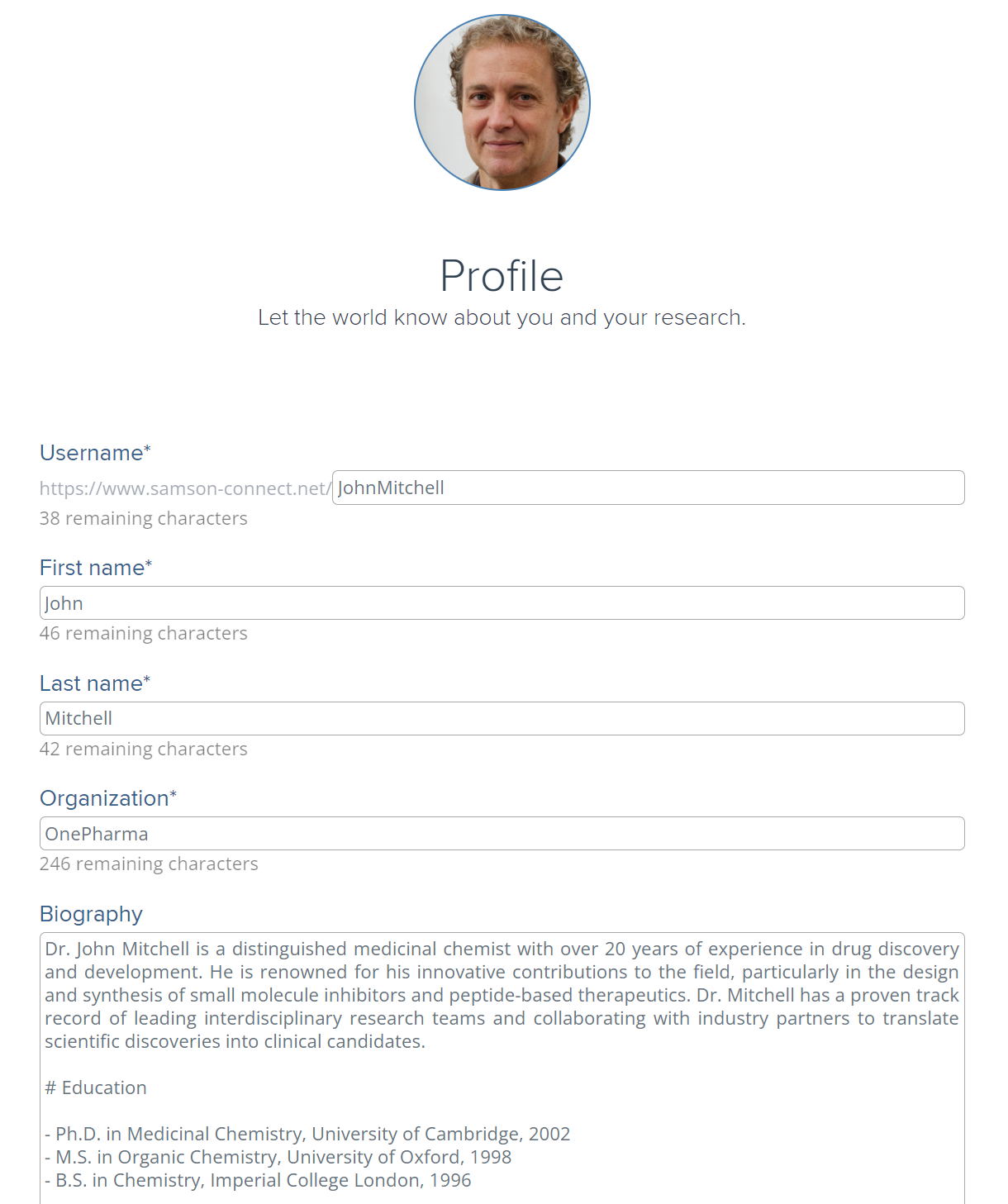Click the 38 remaining characters counter

(143, 518)
